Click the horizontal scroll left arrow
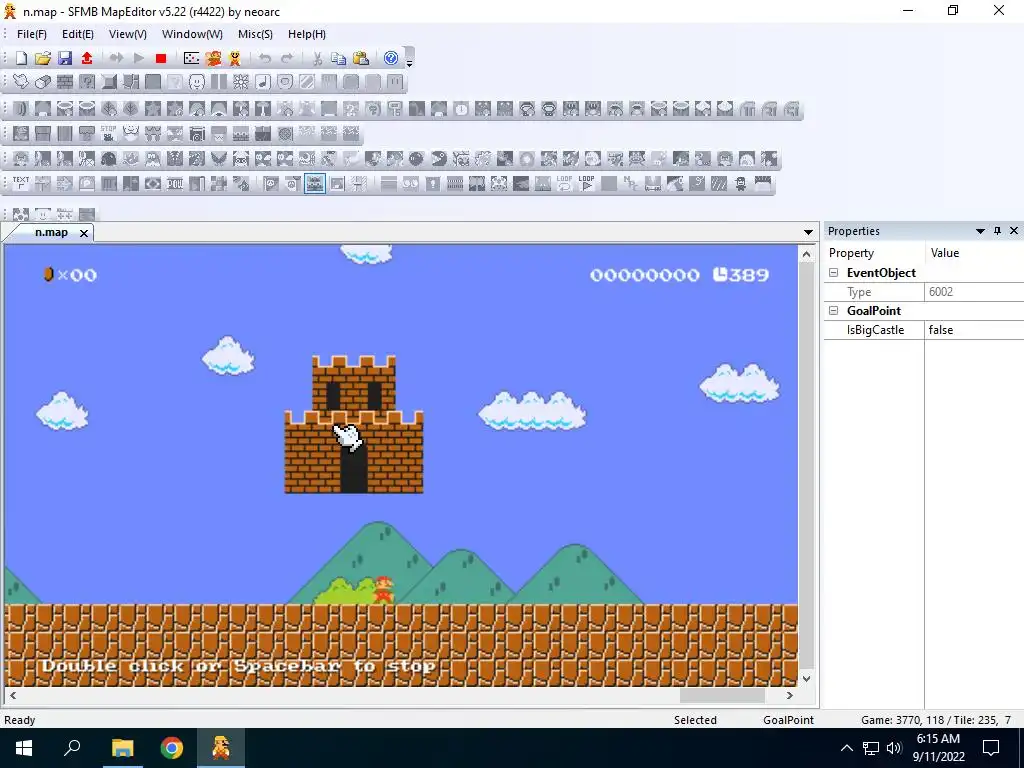The height and width of the screenshot is (768, 1024). [13, 696]
